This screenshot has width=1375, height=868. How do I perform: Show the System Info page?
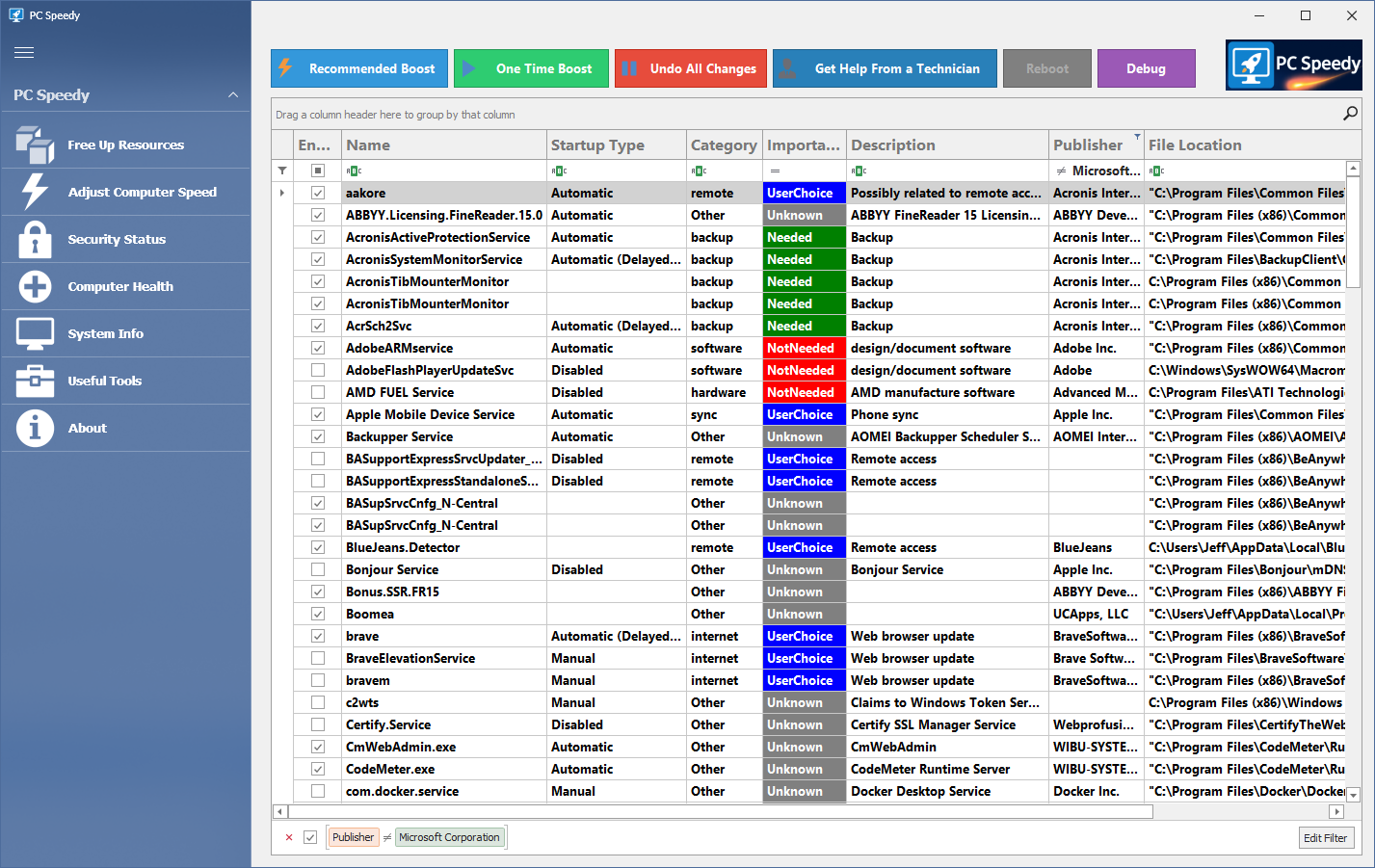[x=125, y=334]
